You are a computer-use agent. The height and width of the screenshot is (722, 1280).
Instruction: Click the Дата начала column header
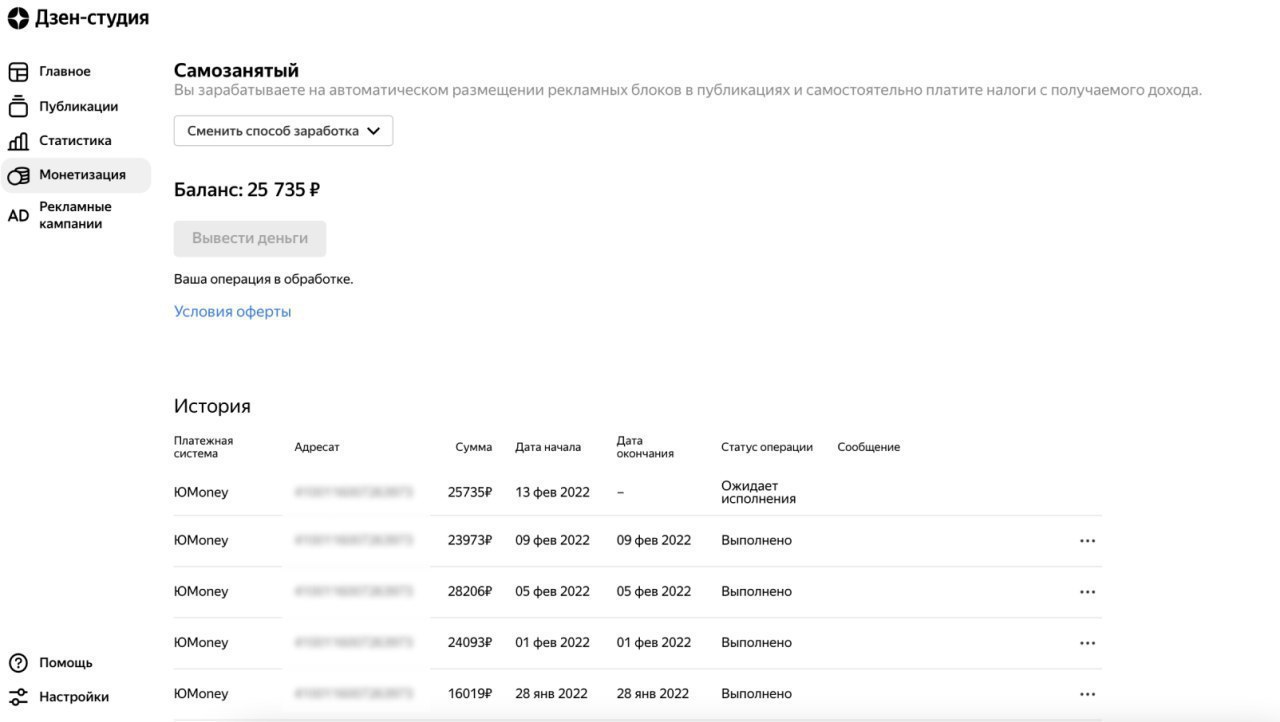[548, 447]
